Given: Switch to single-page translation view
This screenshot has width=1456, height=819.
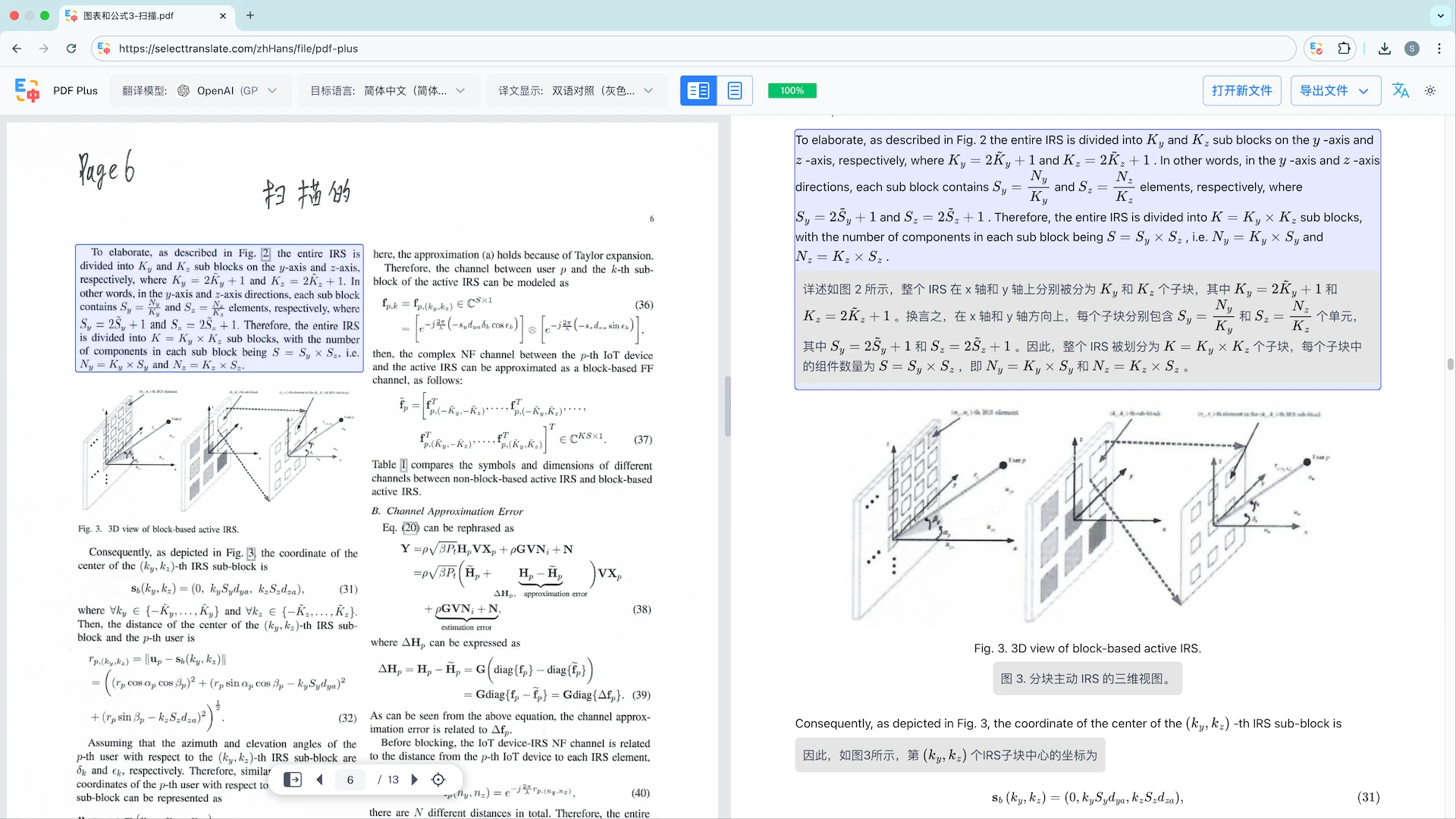Looking at the screenshot, I should tap(734, 90).
